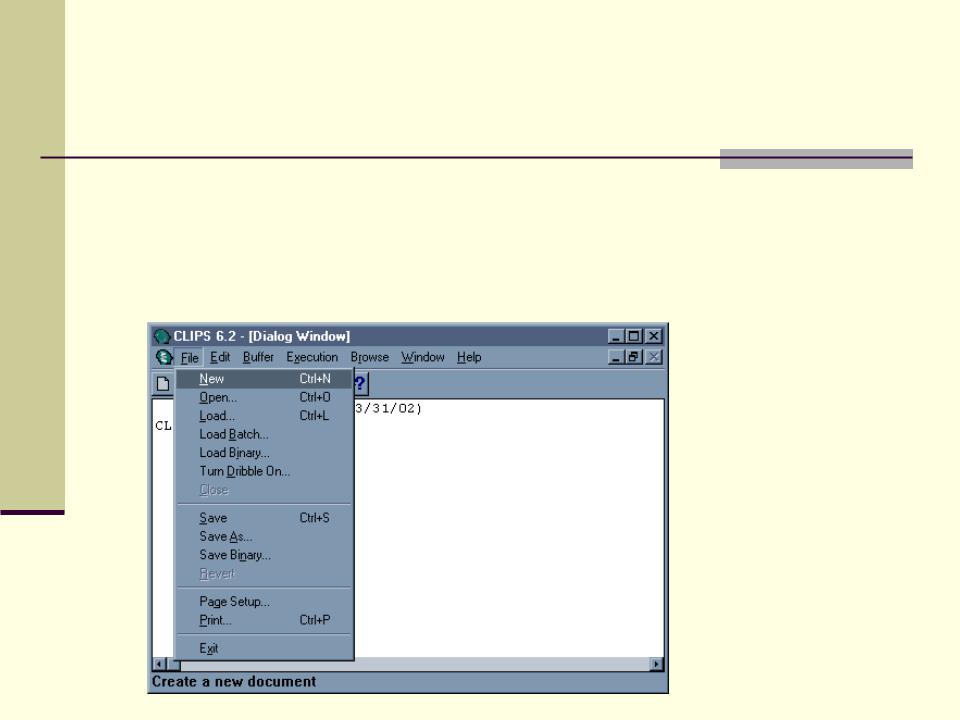Choose Save from the File menu
The image size is (960, 720).
point(264,518)
